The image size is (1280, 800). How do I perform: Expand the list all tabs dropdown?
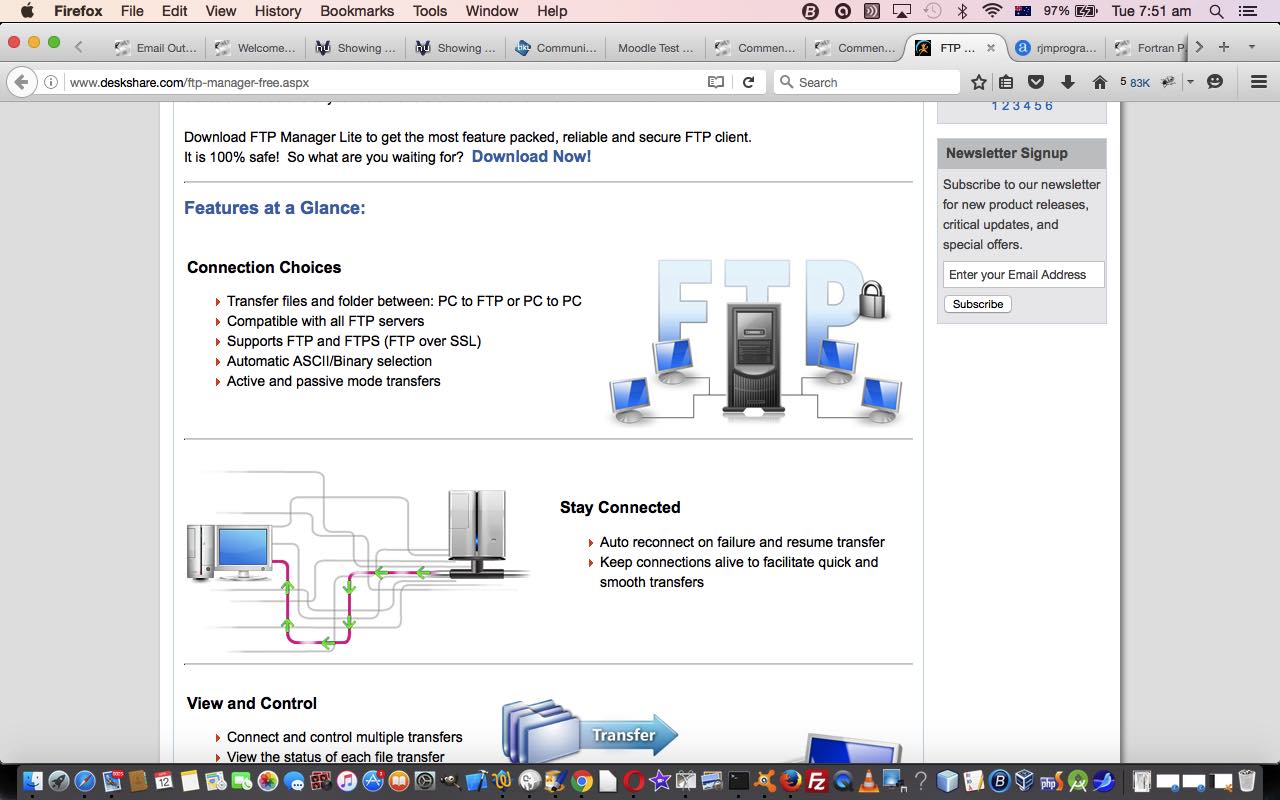coord(1250,47)
